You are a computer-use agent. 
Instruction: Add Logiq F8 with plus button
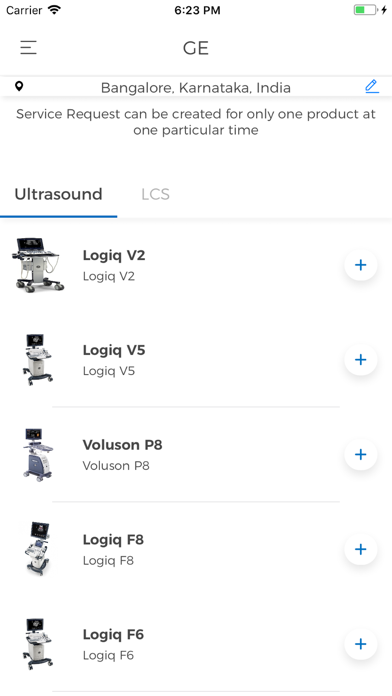(361, 549)
